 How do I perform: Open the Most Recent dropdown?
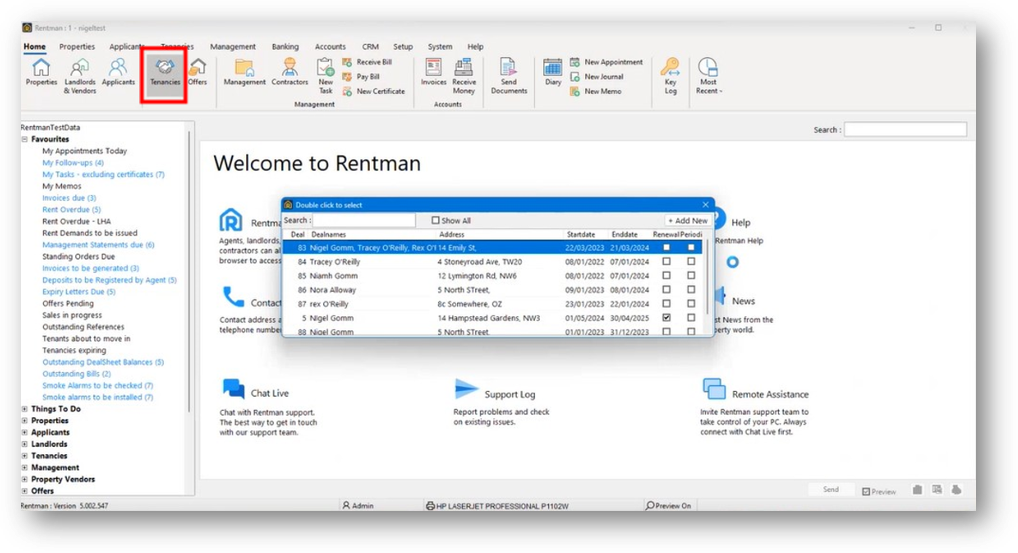click(708, 73)
